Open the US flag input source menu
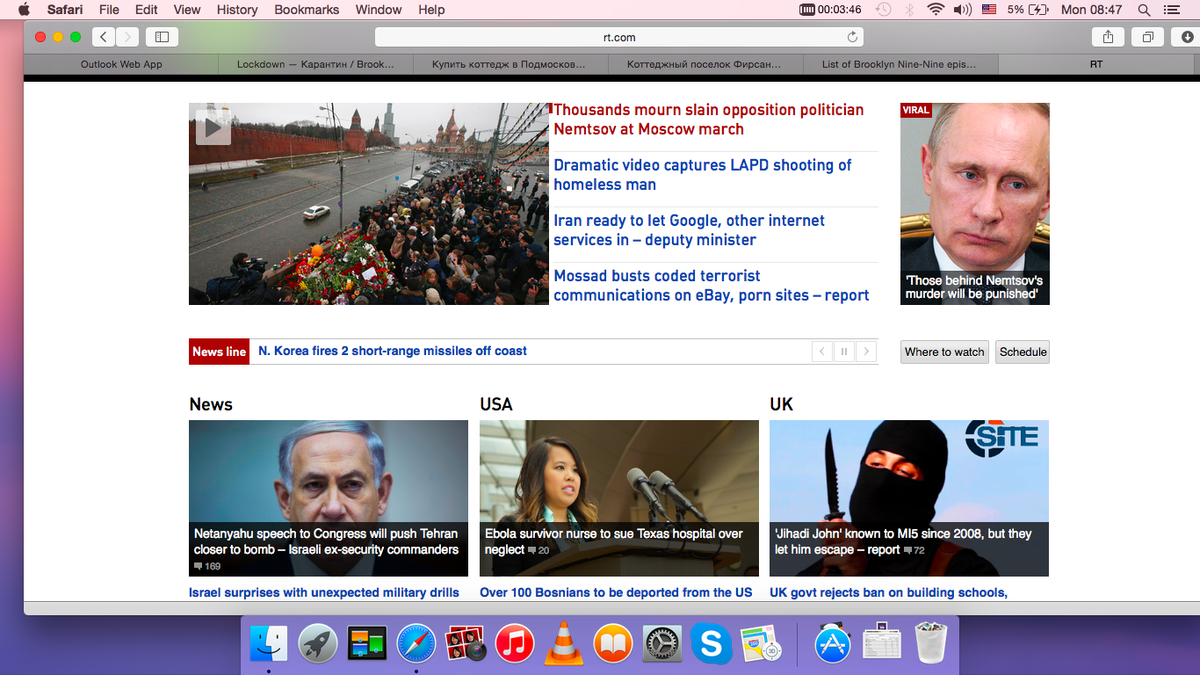The width and height of the screenshot is (1200, 675). 989,10
